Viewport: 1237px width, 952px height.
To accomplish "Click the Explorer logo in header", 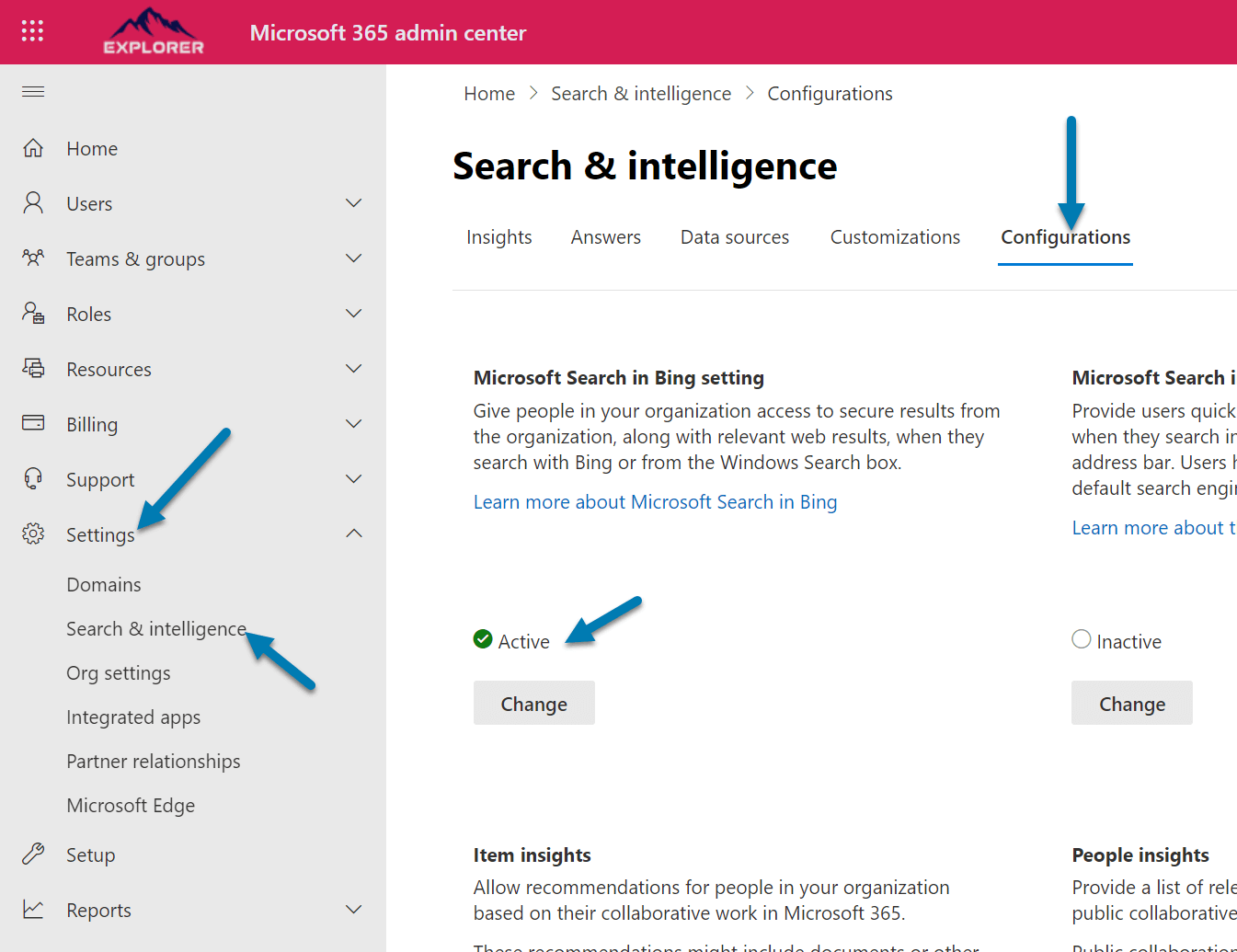I will pyautogui.click(x=154, y=32).
